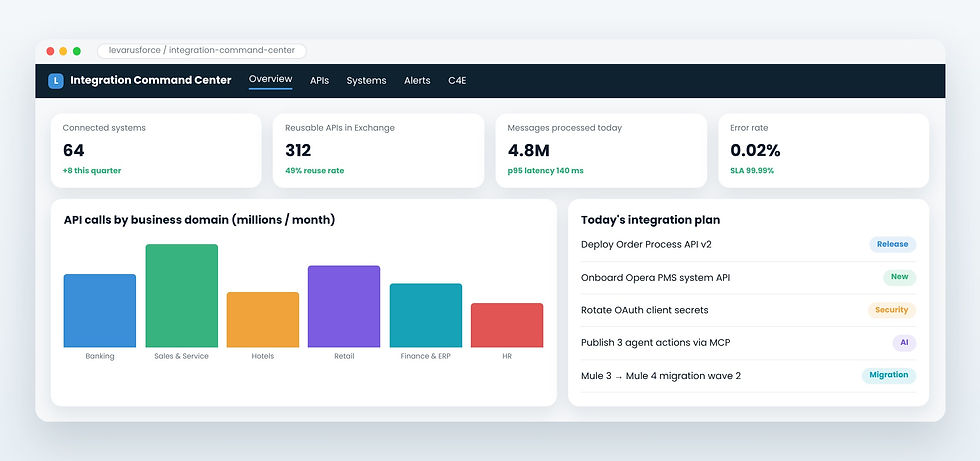Switch to the APIs tab
This screenshot has height=461, width=980.
[319, 81]
